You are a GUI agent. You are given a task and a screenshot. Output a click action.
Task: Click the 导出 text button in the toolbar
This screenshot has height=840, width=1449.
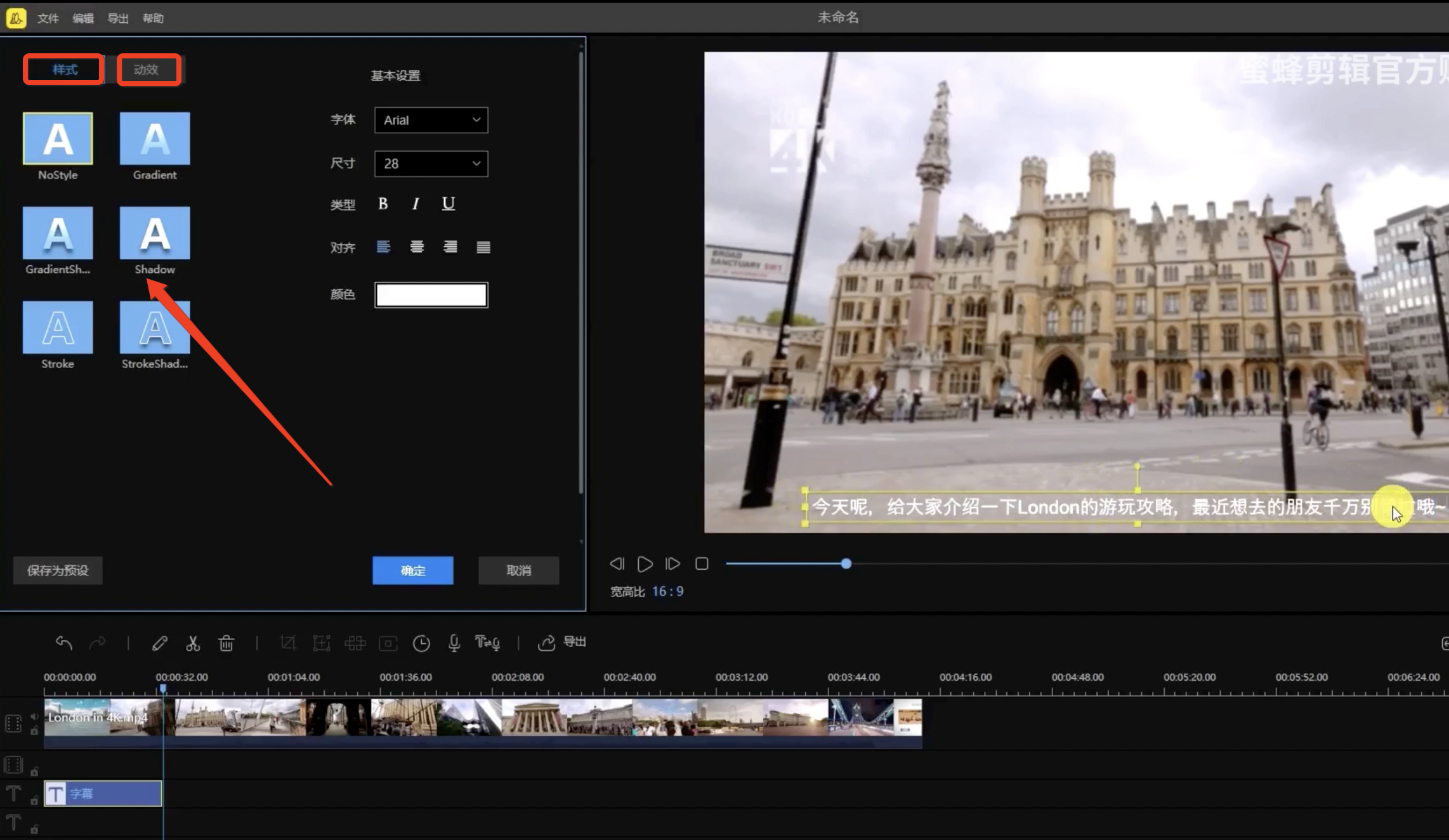[575, 642]
